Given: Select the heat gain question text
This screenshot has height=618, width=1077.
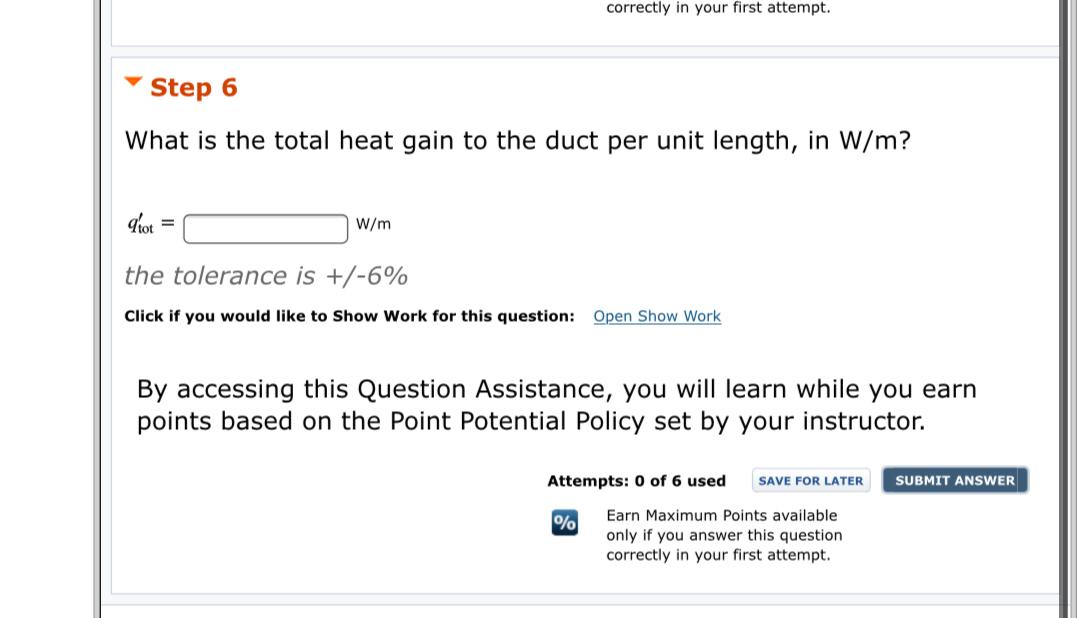Looking at the screenshot, I should pyautogui.click(x=517, y=140).
